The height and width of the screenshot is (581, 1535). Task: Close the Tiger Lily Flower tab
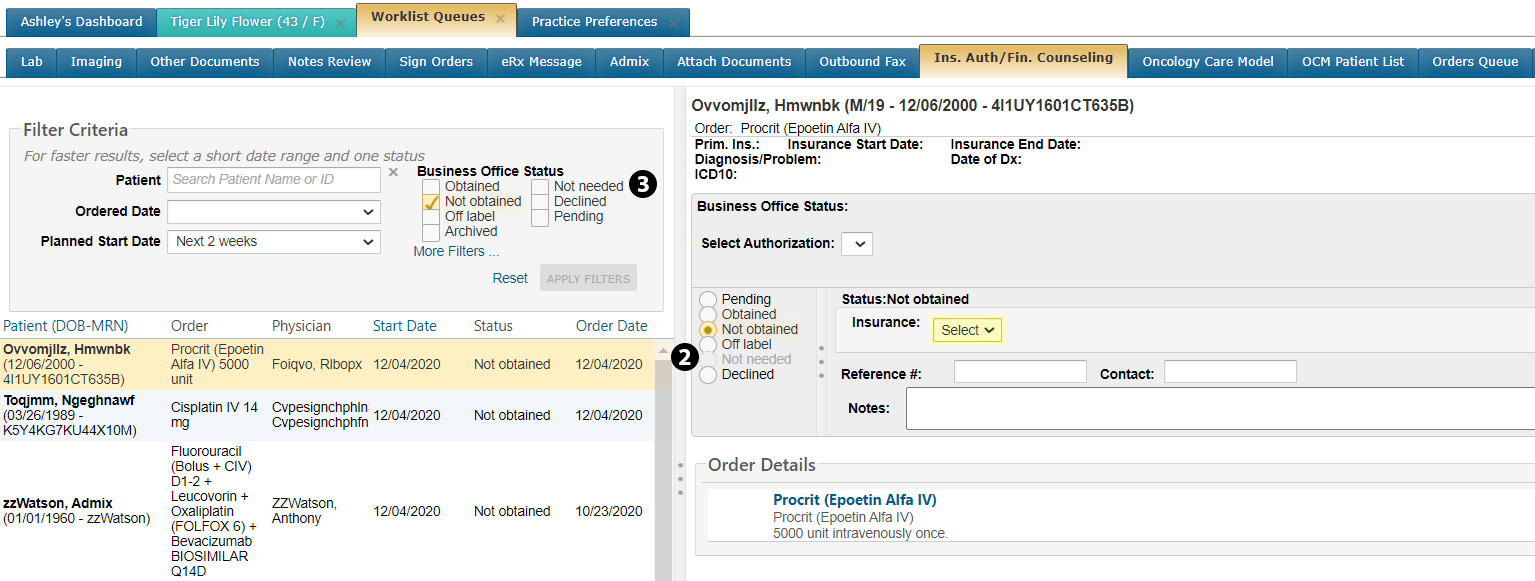pos(340,22)
